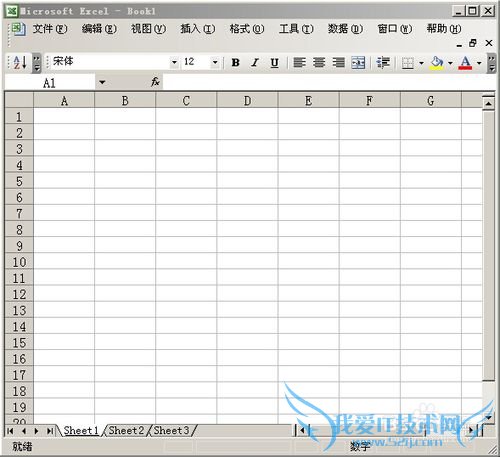Screen dimensions: 500x457
Task: Open the 插入(I) menu
Action: click(198, 29)
